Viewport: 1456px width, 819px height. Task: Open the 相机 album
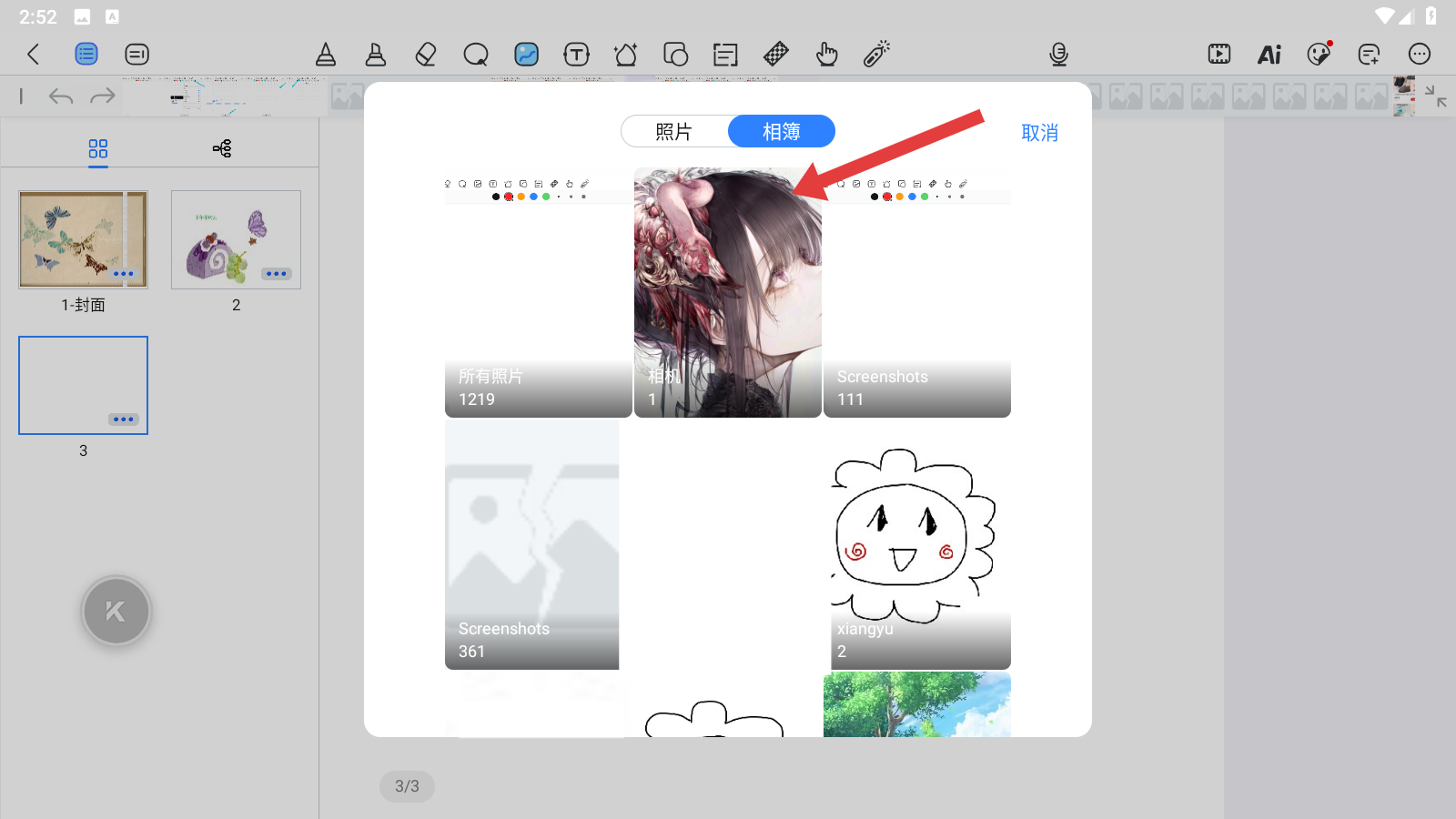(x=727, y=293)
